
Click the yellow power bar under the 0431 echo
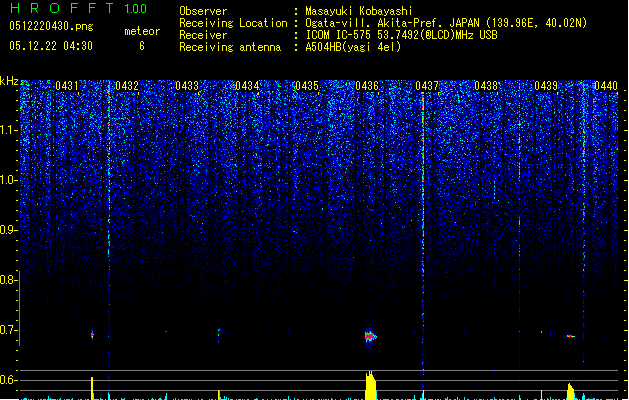[92, 388]
